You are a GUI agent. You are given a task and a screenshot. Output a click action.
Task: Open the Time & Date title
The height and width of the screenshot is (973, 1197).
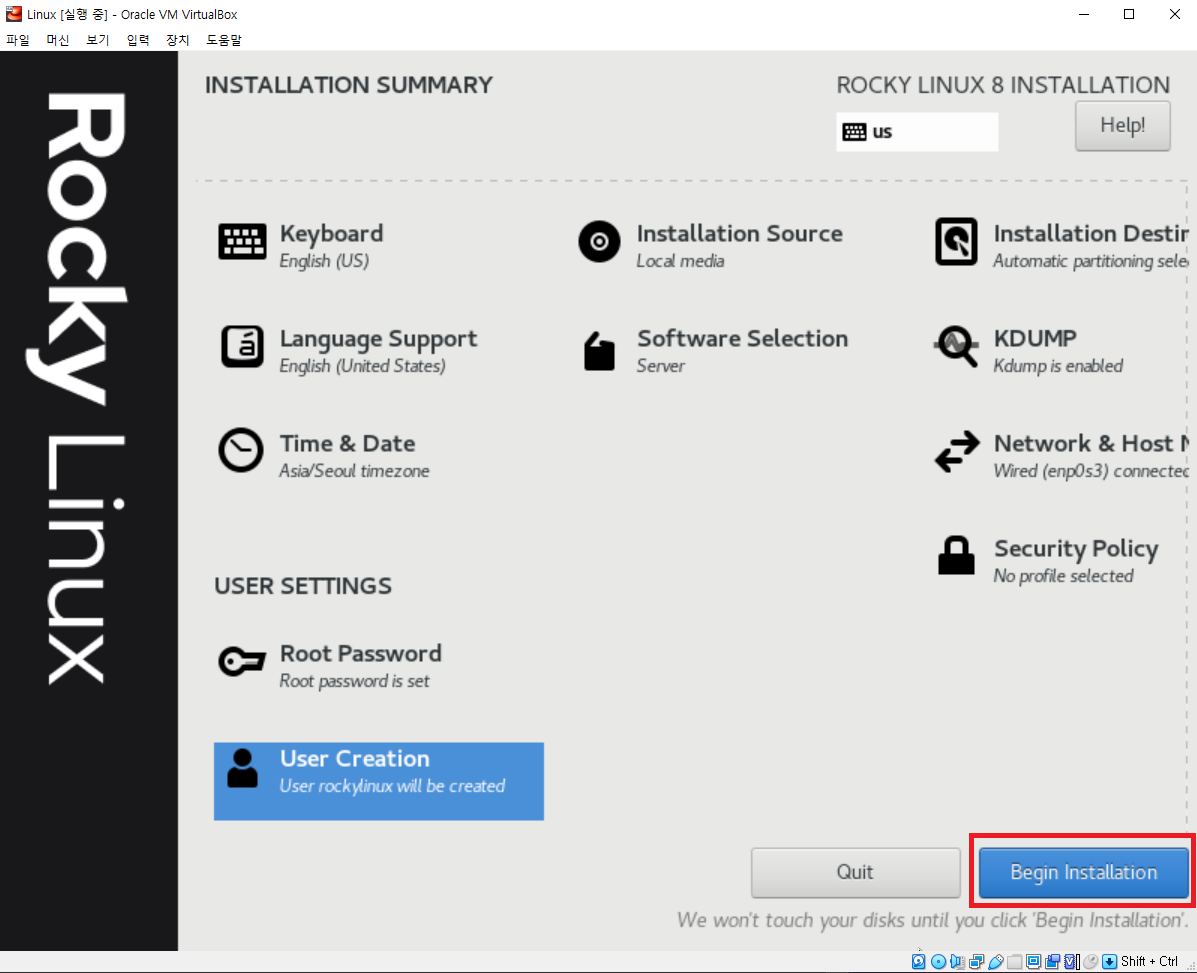(347, 443)
